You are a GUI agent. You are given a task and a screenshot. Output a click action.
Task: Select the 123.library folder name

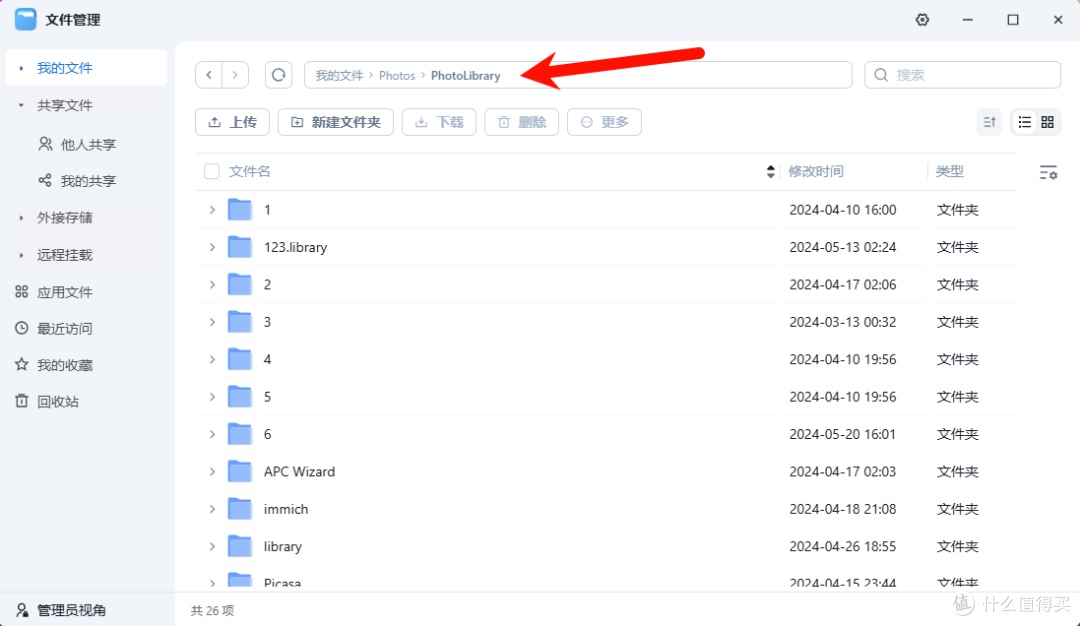point(295,247)
